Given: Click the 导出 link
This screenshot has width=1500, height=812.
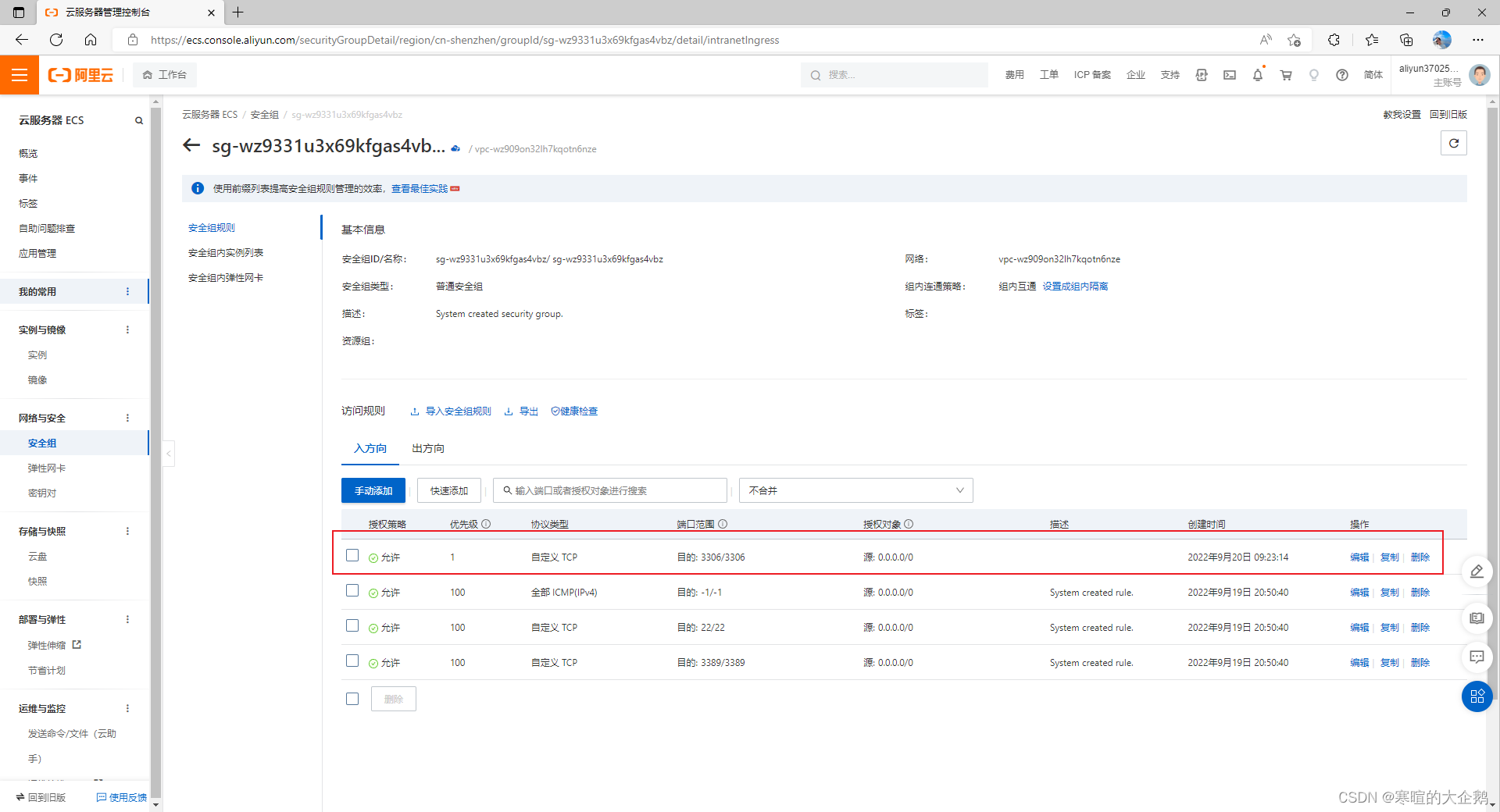Looking at the screenshot, I should 521,411.
